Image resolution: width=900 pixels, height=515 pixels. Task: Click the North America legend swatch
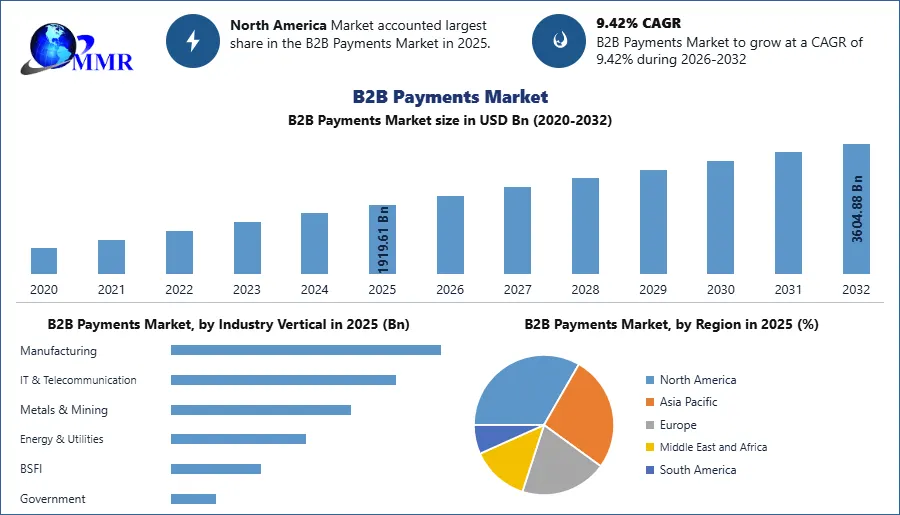point(650,380)
